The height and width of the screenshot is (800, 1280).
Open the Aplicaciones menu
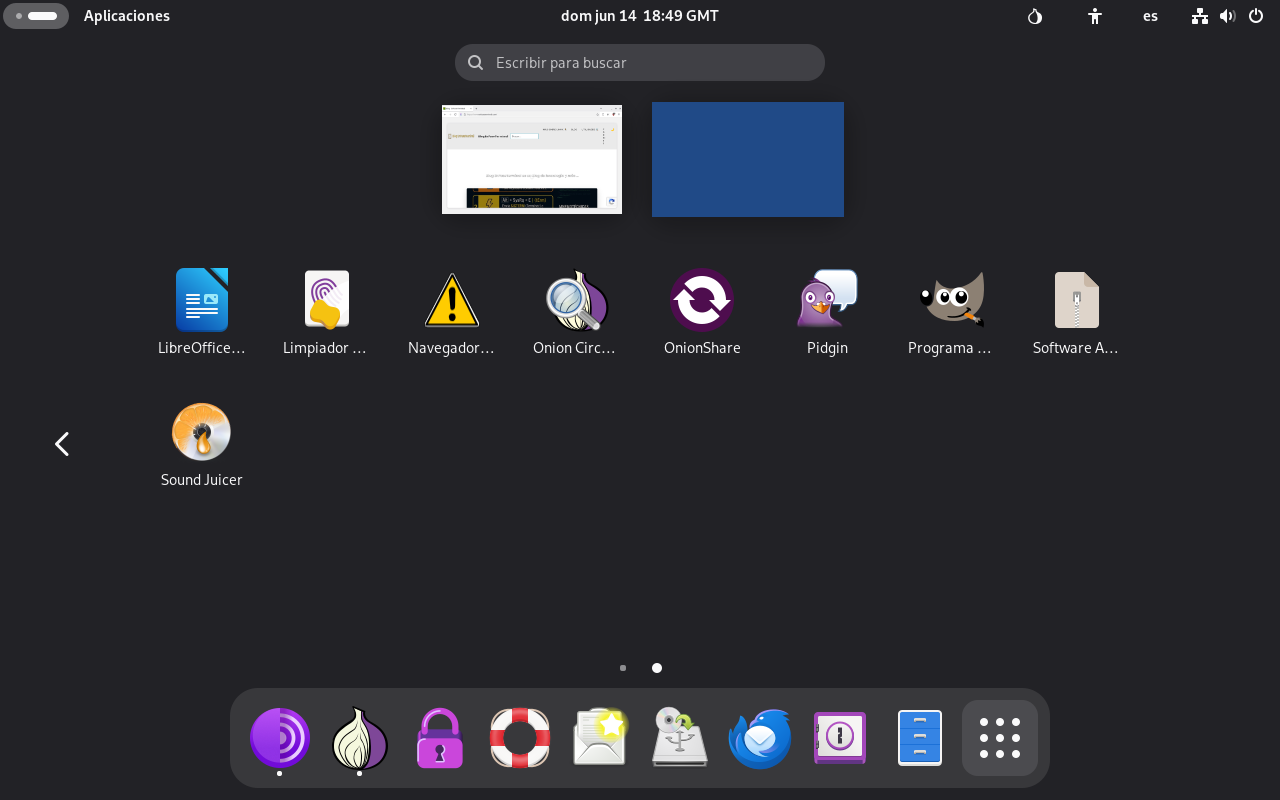pyautogui.click(x=127, y=16)
